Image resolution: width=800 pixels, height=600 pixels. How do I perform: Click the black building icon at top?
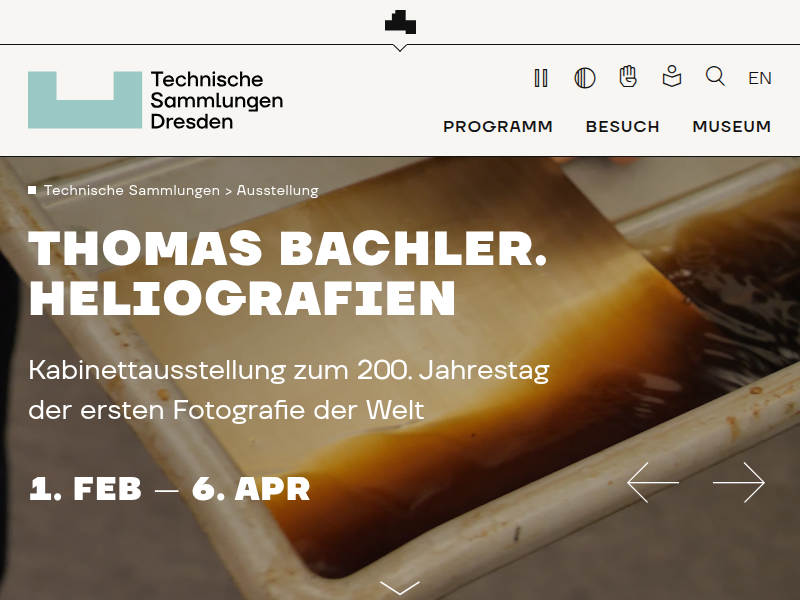click(400, 22)
